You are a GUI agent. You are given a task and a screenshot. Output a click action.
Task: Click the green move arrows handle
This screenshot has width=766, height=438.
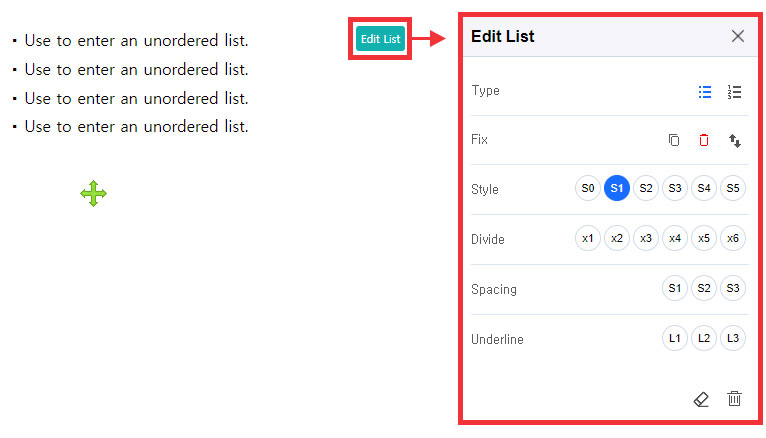pos(94,194)
